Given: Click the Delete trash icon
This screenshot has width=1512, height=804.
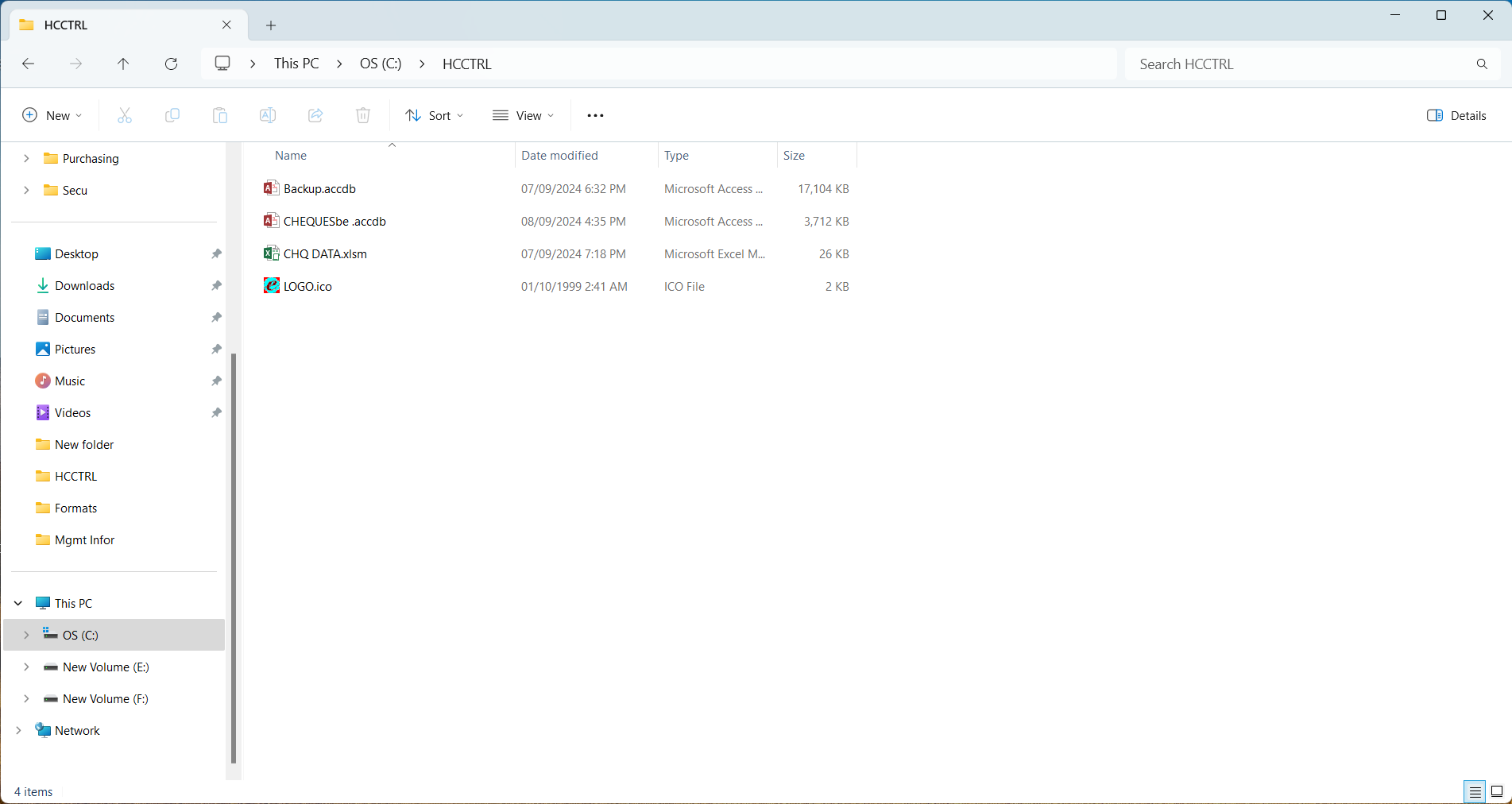Looking at the screenshot, I should click(x=363, y=116).
